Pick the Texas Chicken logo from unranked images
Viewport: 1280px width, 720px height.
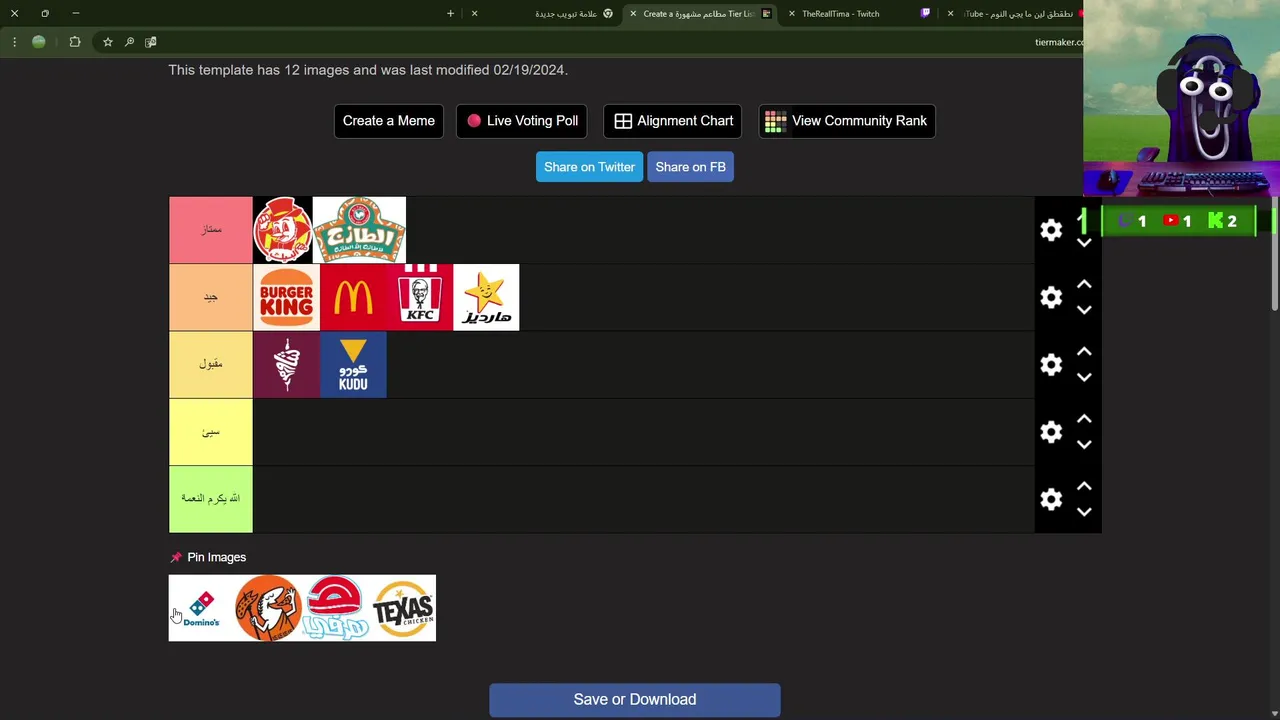tap(403, 608)
